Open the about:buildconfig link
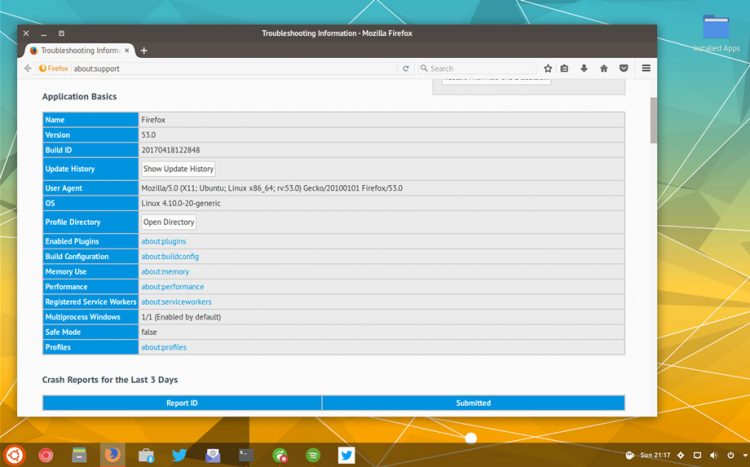This screenshot has width=750, height=467. click(170, 256)
